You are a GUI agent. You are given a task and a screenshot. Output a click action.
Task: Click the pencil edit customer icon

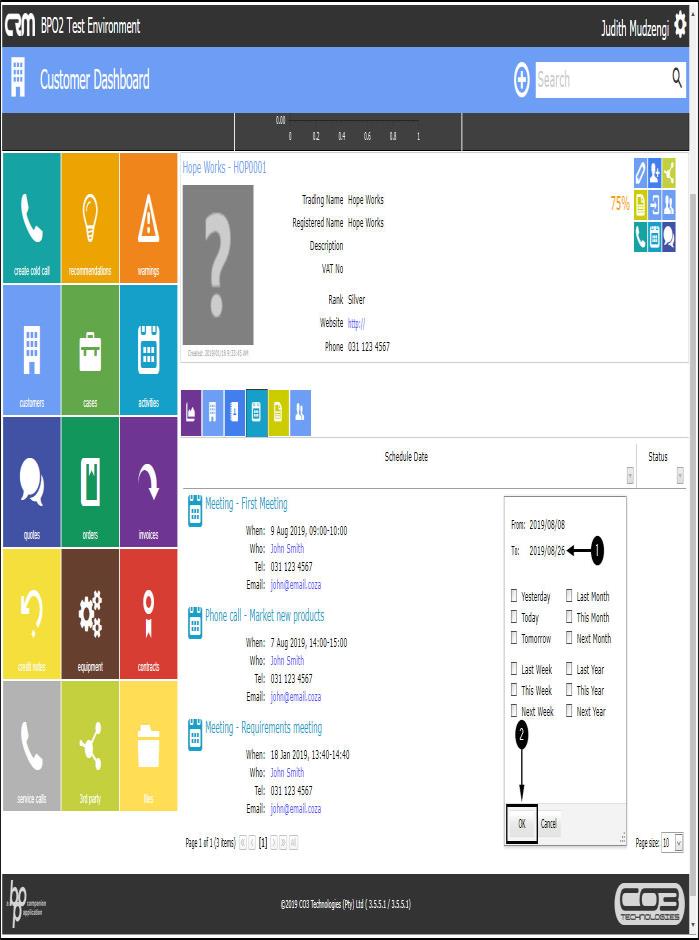pos(640,174)
